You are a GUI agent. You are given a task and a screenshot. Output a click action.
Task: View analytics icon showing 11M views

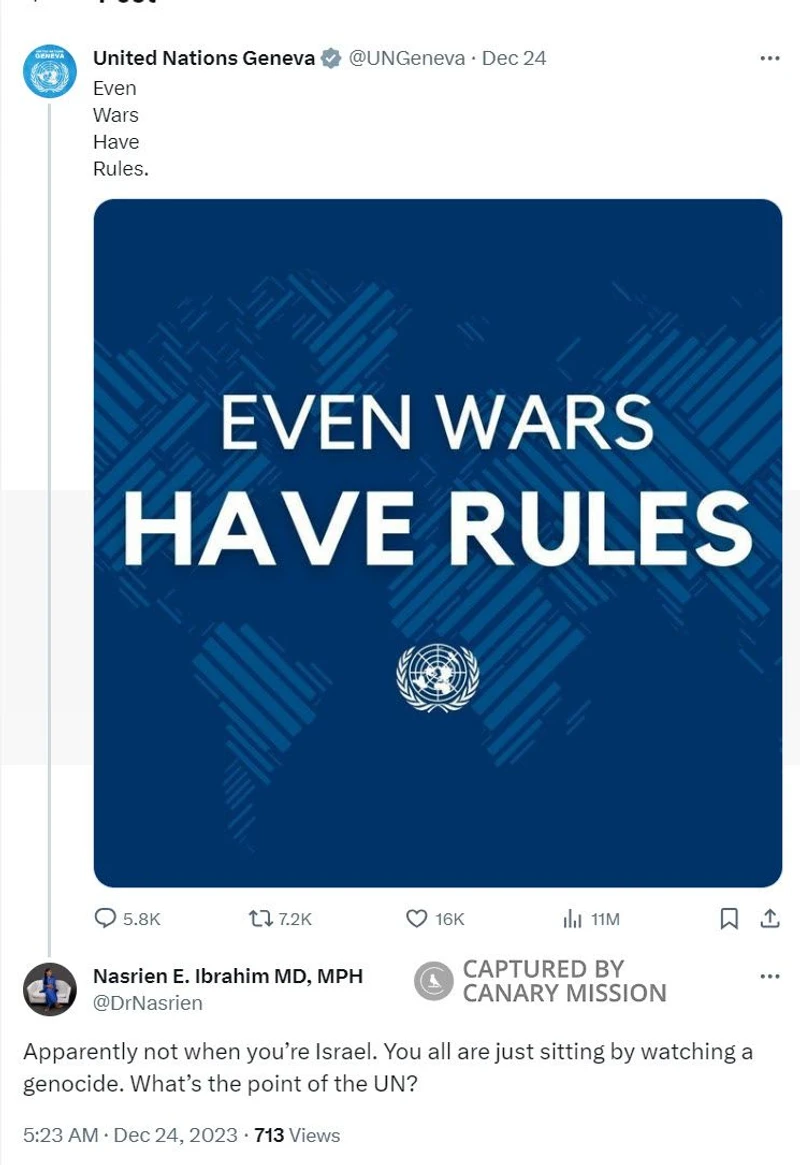click(x=573, y=918)
